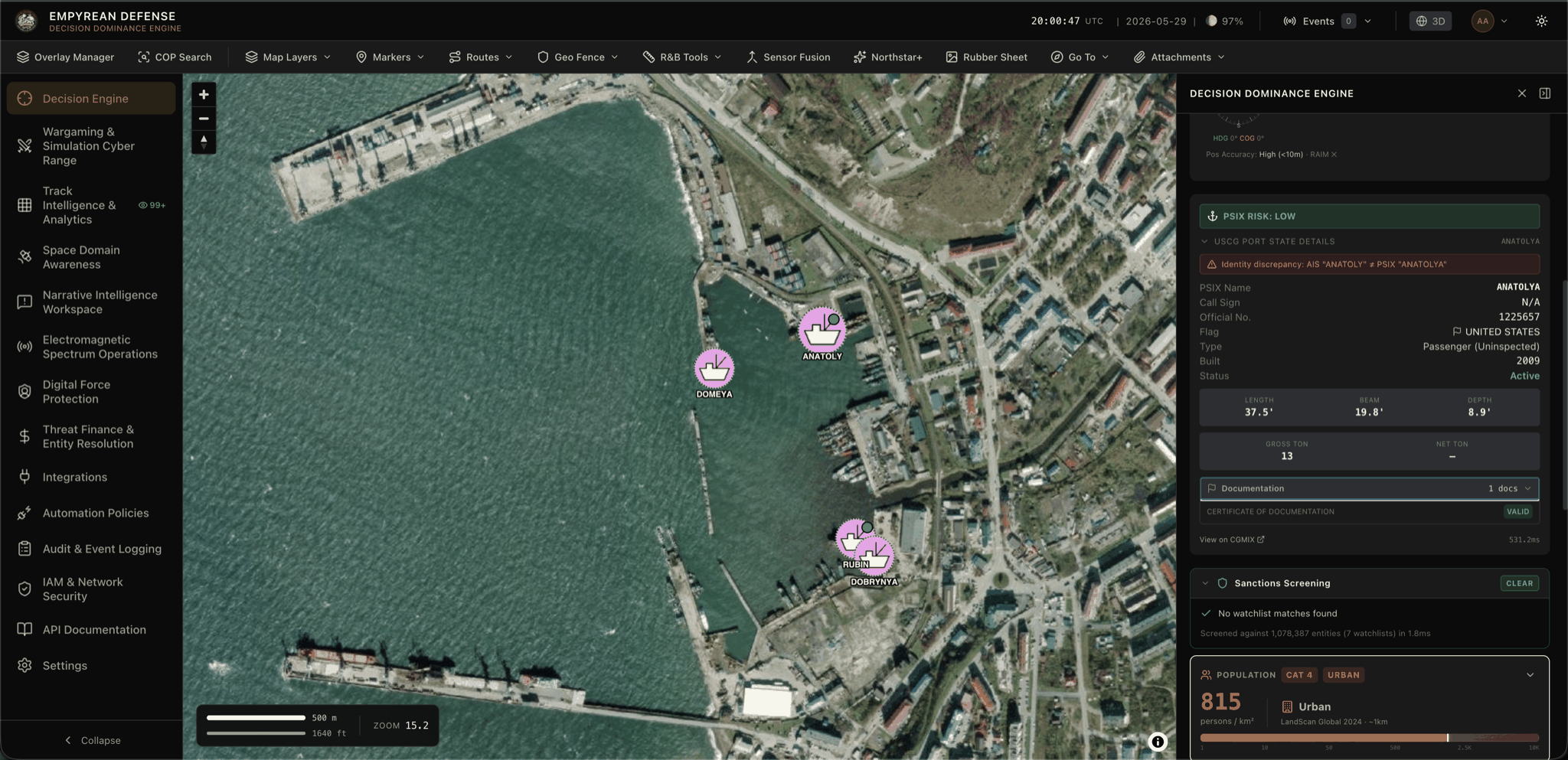Click the IAM & Network Security shield icon
The image size is (1568, 760).
(x=24, y=589)
